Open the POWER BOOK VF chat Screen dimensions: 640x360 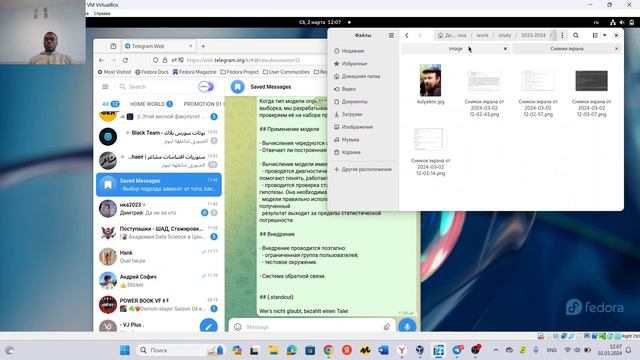[159, 304]
